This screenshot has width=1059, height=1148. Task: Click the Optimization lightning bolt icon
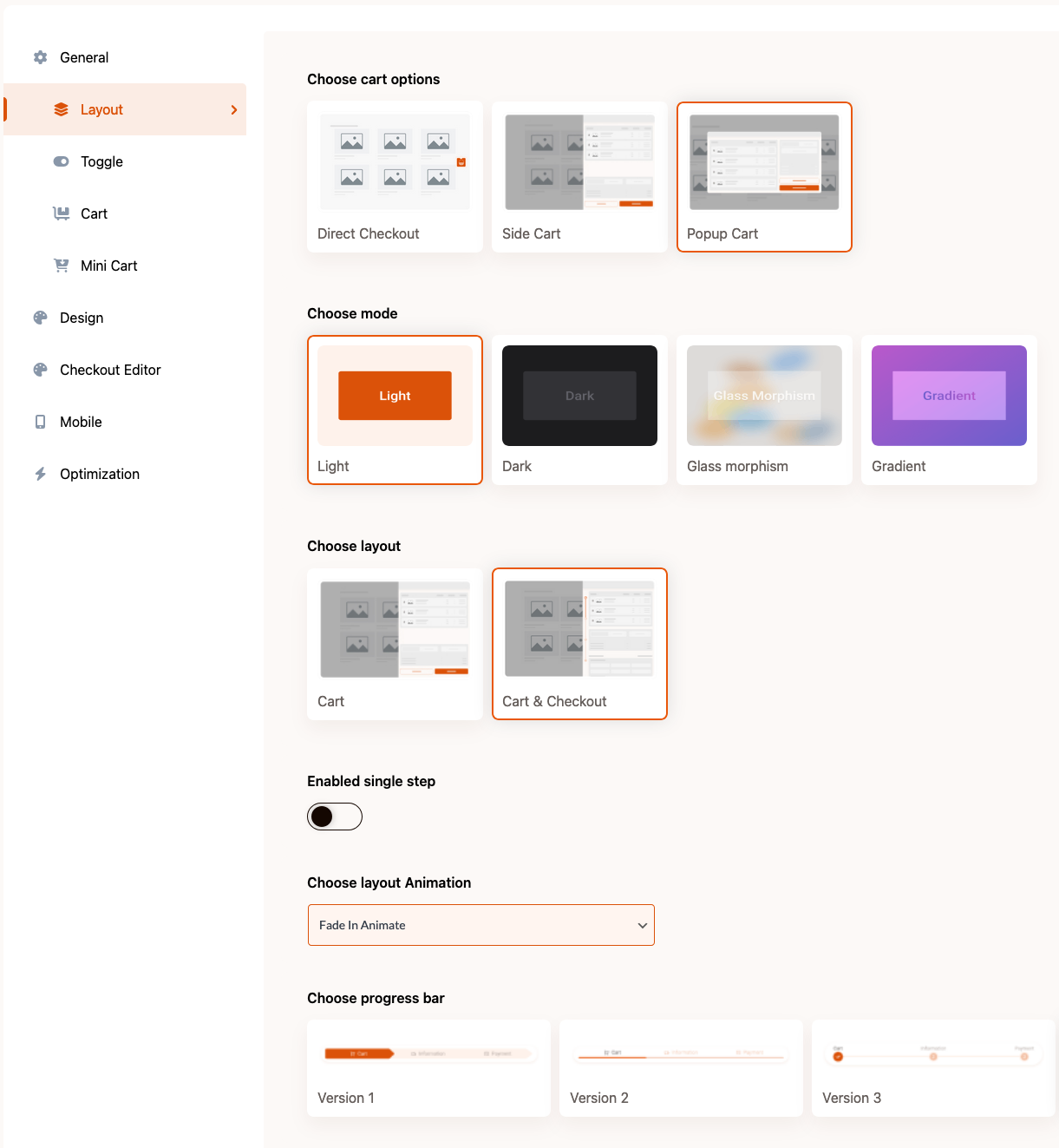(x=40, y=474)
